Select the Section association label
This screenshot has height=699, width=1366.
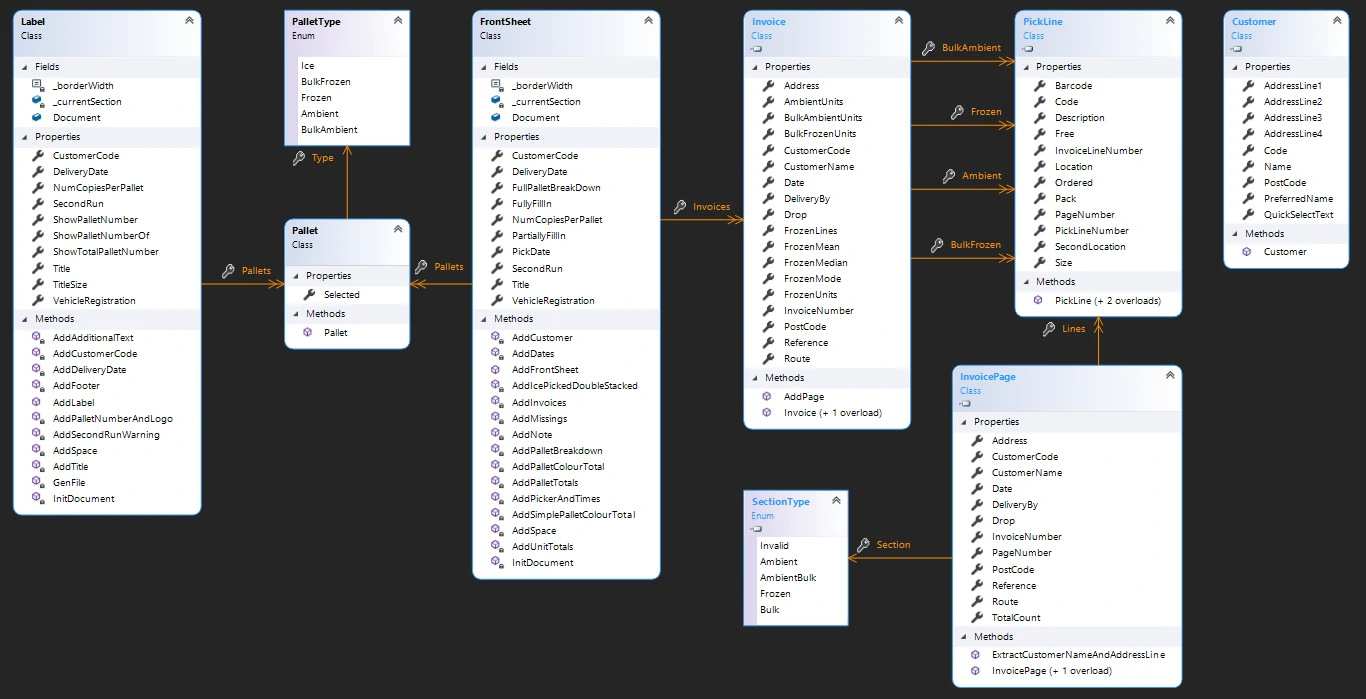[x=893, y=545]
